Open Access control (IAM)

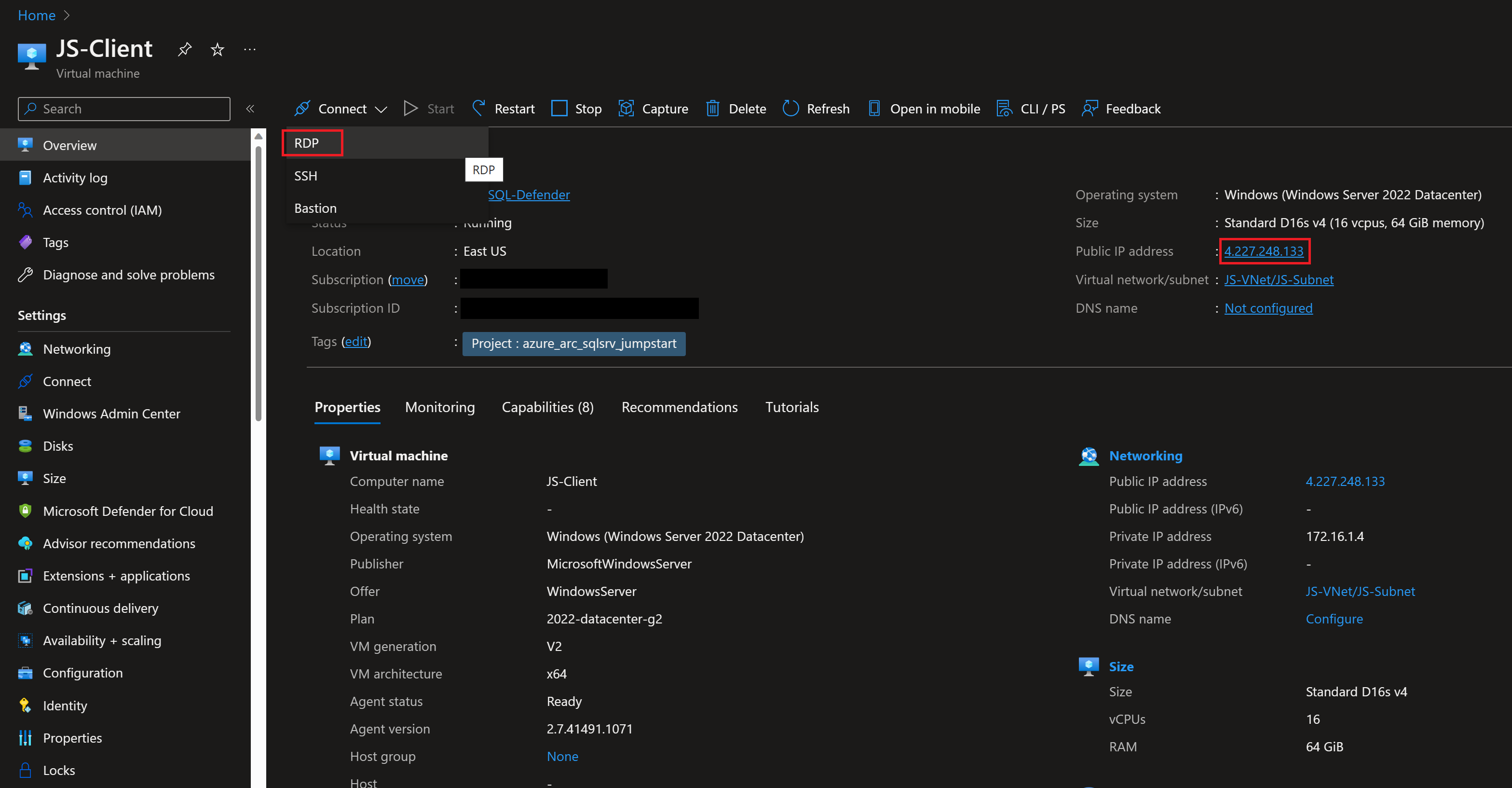tap(125, 209)
